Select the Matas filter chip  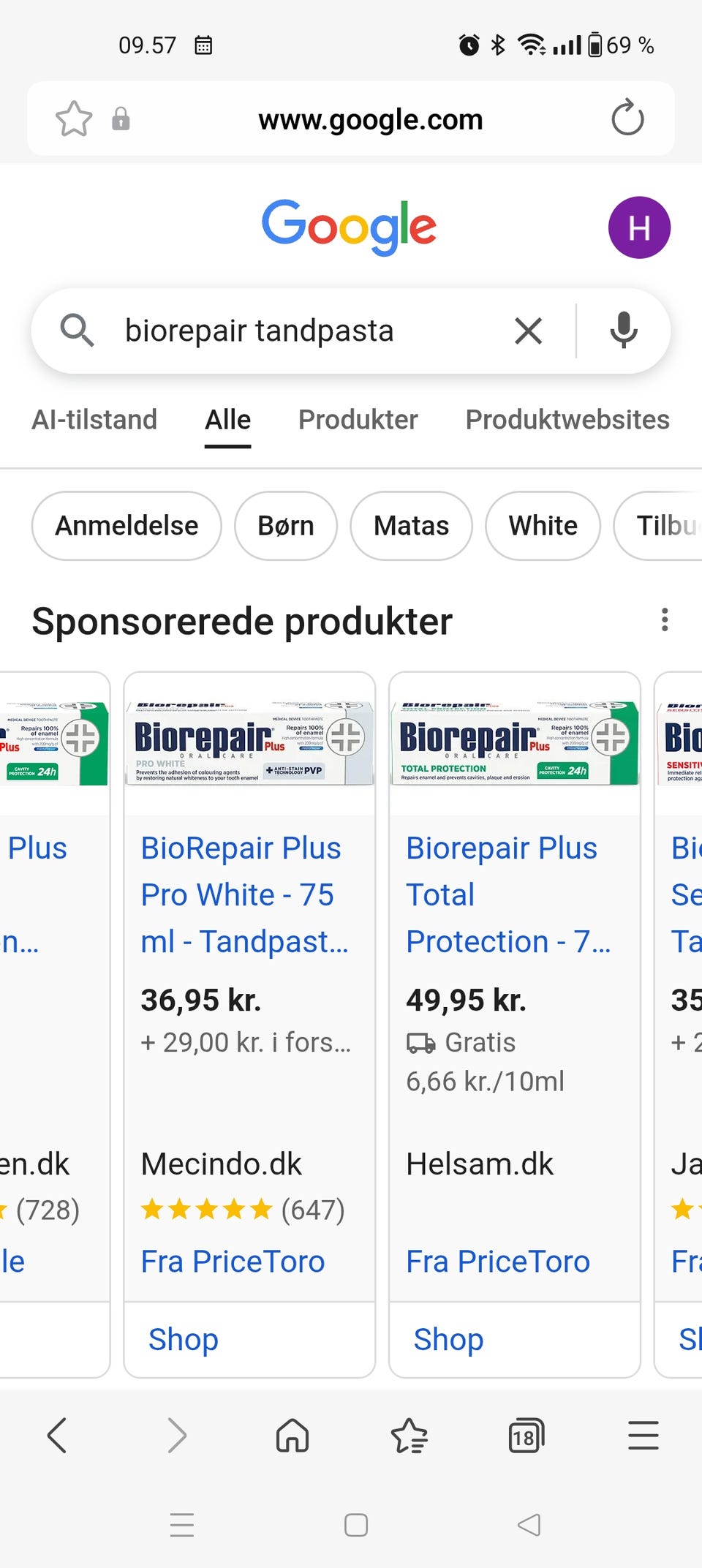tap(411, 526)
